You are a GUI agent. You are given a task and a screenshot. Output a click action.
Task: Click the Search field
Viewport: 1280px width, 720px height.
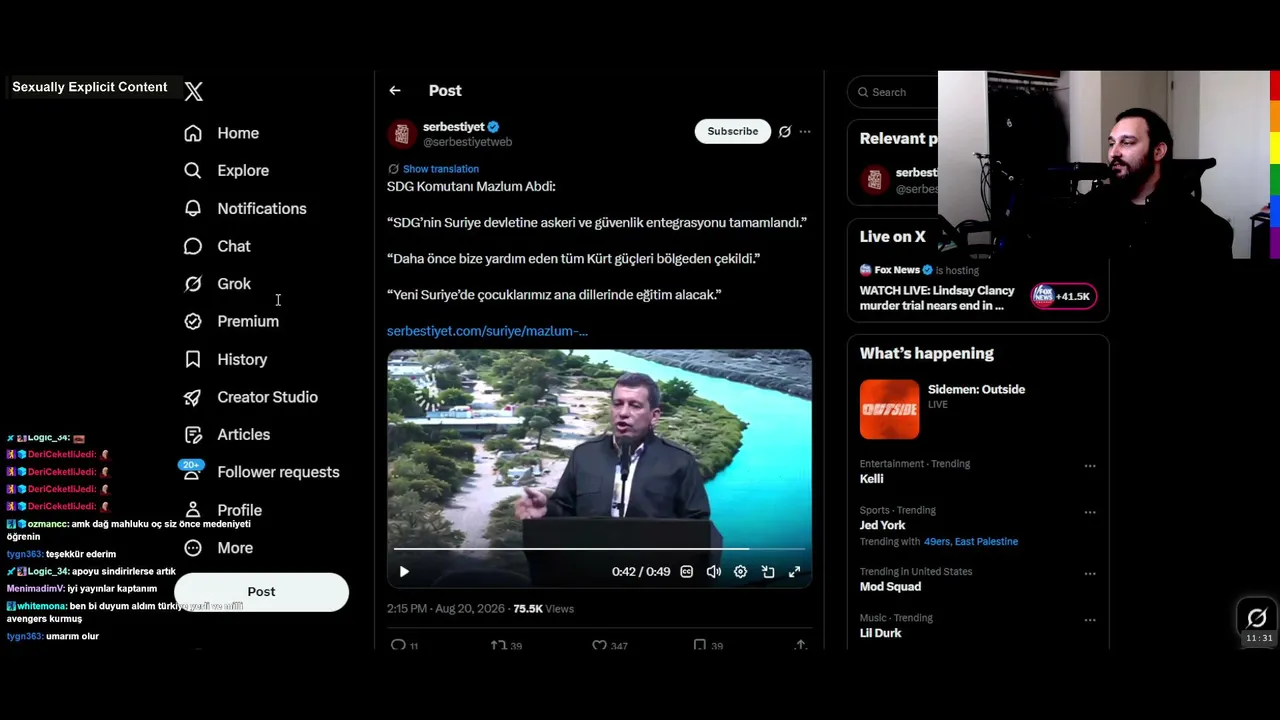(894, 92)
